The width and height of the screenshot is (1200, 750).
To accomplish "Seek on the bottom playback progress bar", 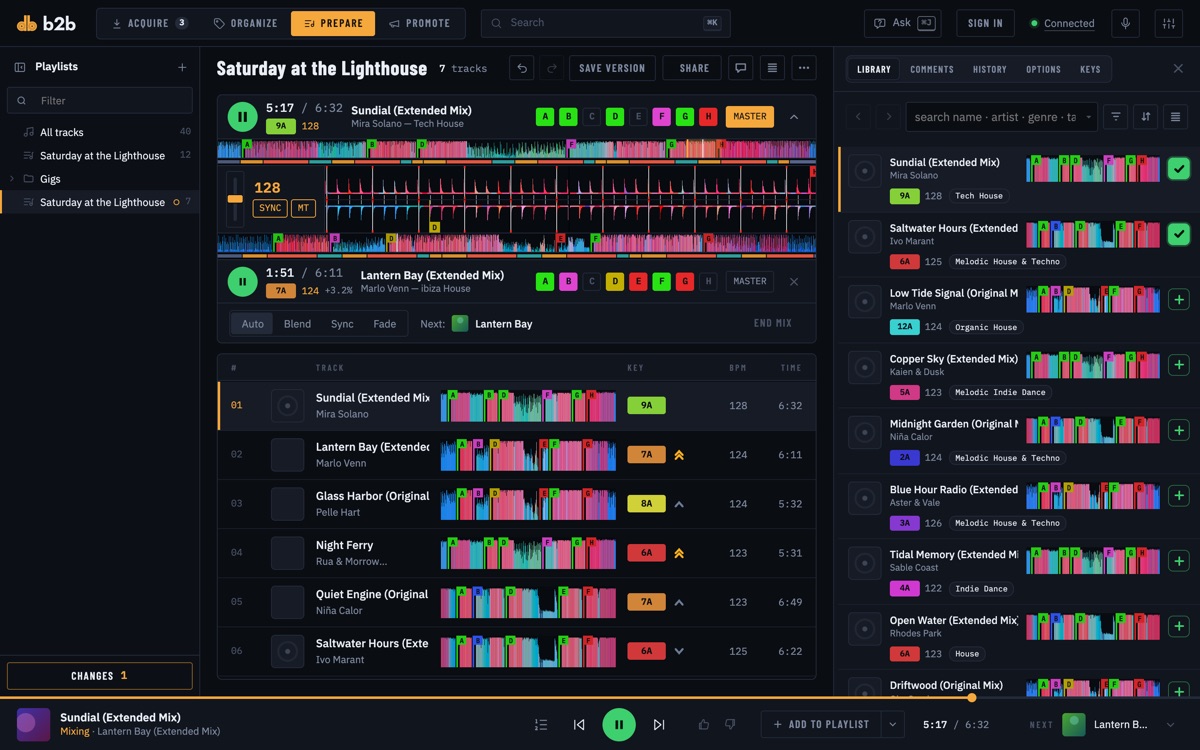I will tap(600, 698).
